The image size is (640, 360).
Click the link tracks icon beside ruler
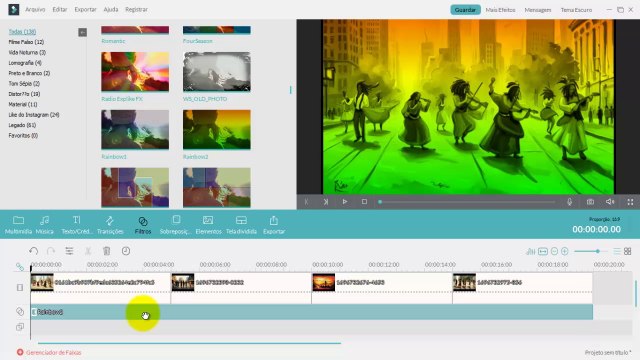click(x=20, y=267)
